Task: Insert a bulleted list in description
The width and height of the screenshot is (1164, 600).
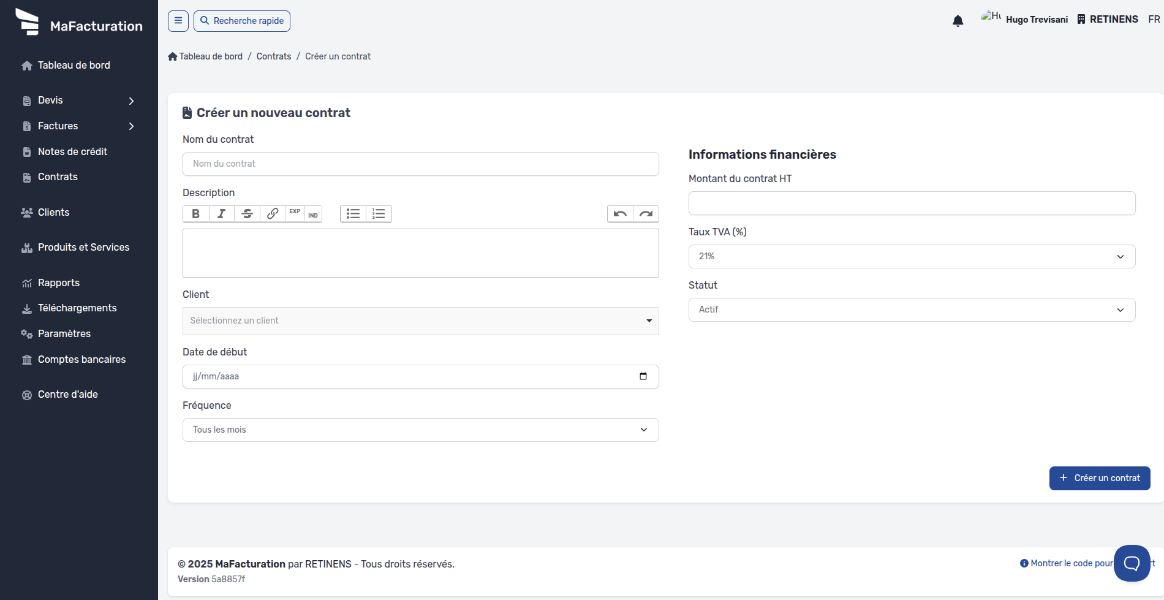Action: (353, 214)
